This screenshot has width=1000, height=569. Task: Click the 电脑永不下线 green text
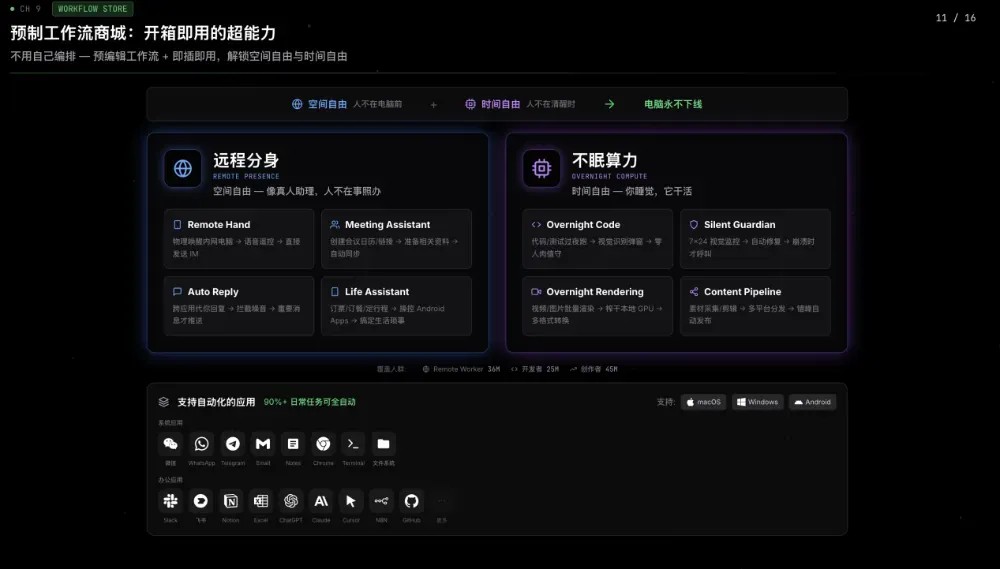coord(673,104)
